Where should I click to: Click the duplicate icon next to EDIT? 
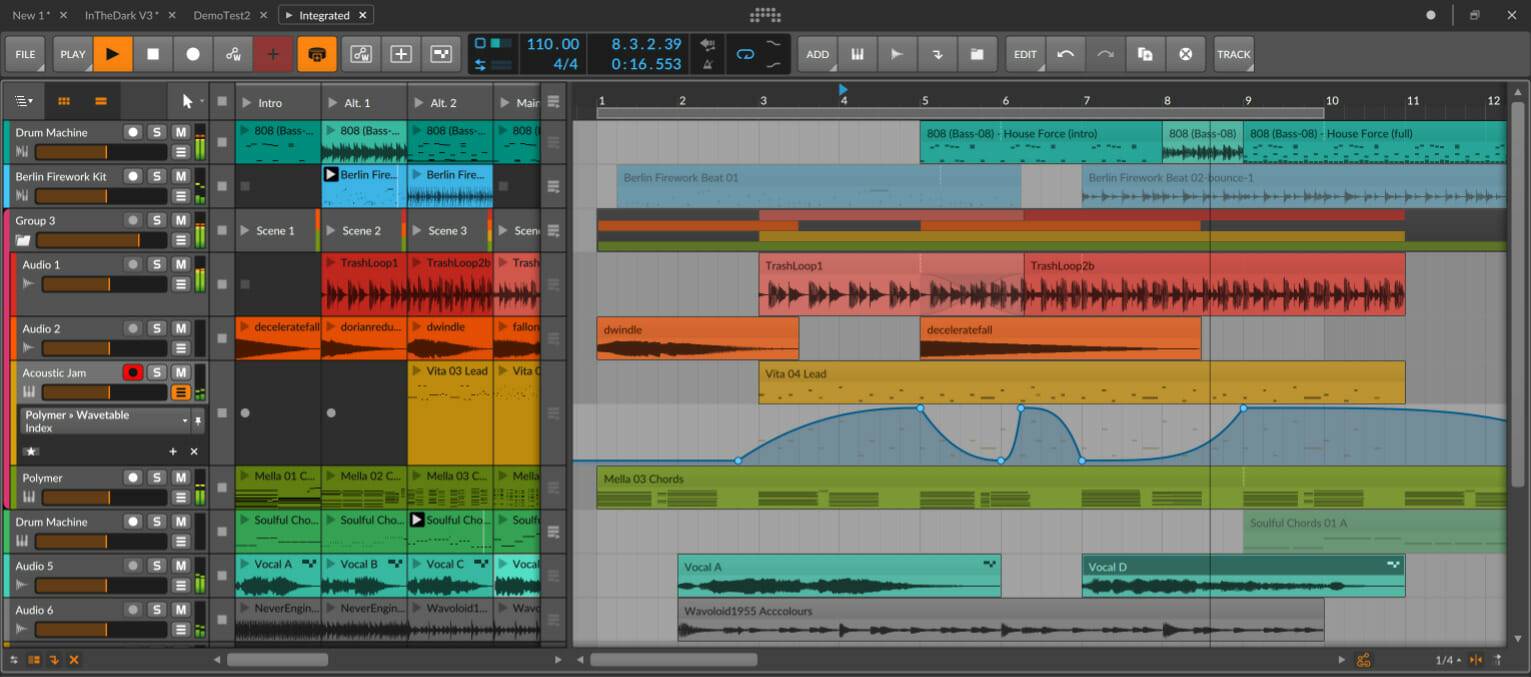coord(1144,54)
